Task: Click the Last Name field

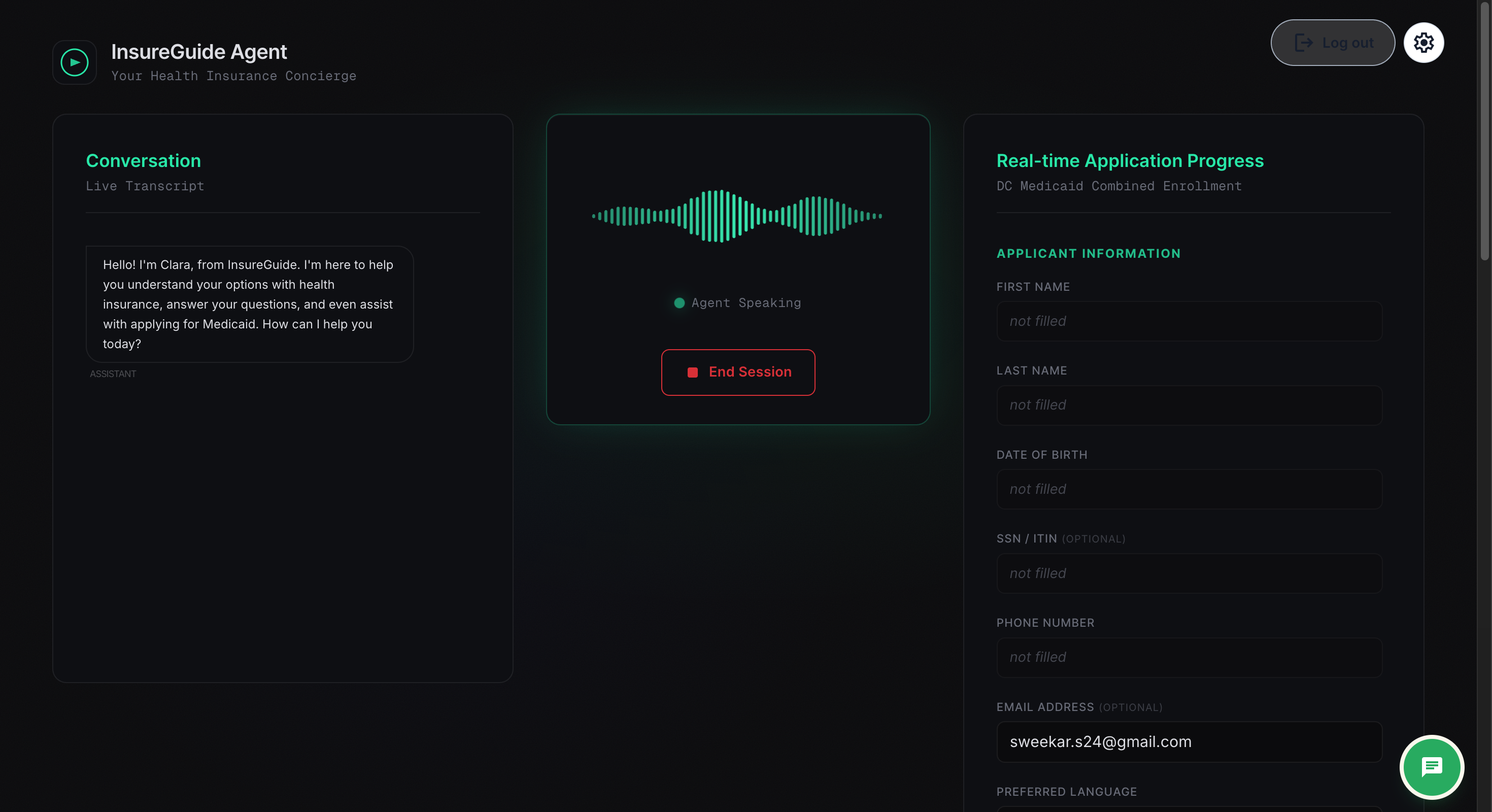Action: click(1189, 405)
